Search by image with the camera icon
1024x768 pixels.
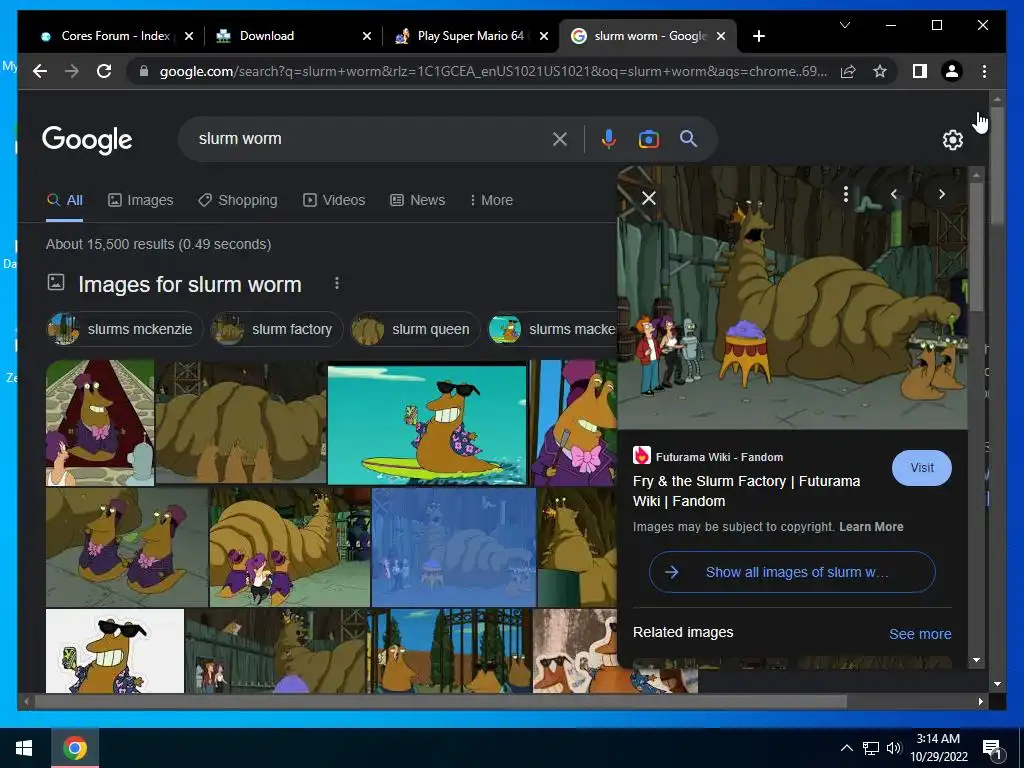648,139
